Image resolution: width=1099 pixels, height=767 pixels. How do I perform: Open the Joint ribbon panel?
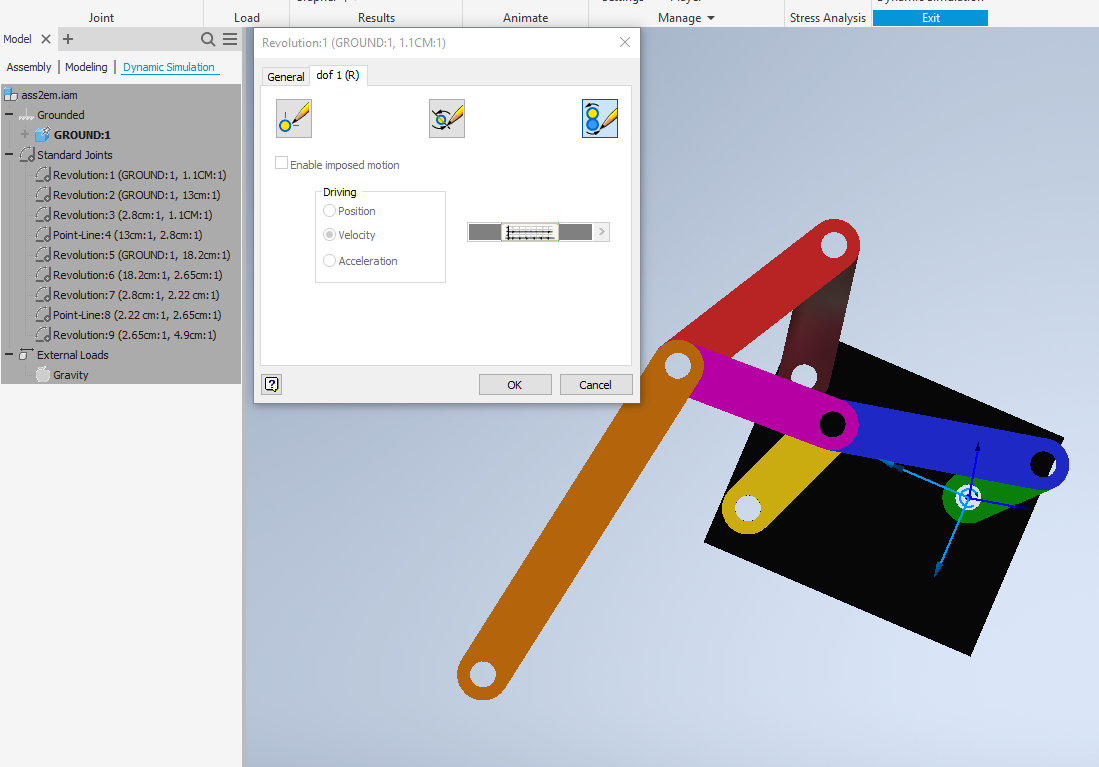[101, 18]
